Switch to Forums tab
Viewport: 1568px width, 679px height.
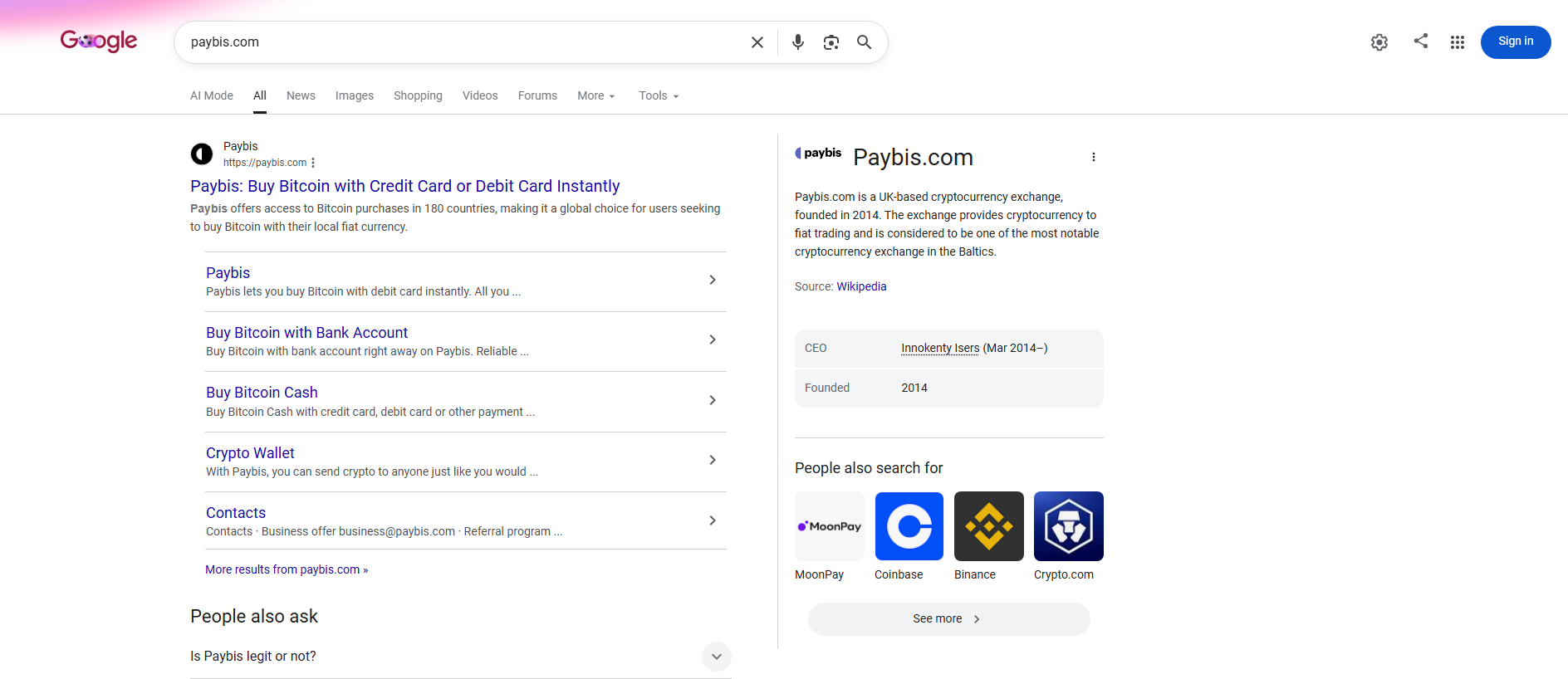pyautogui.click(x=537, y=95)
